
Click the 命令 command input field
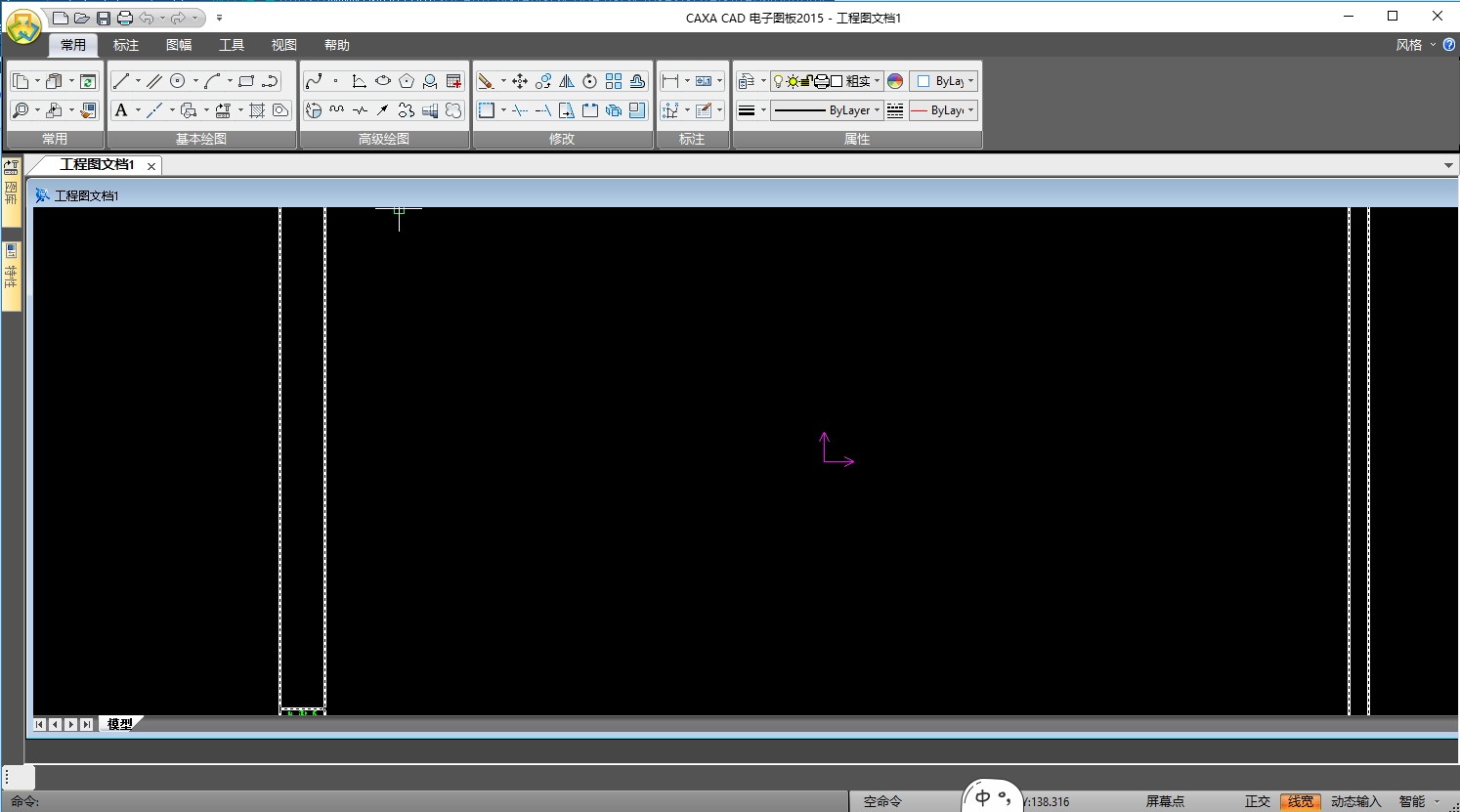[x=425, y=801]
